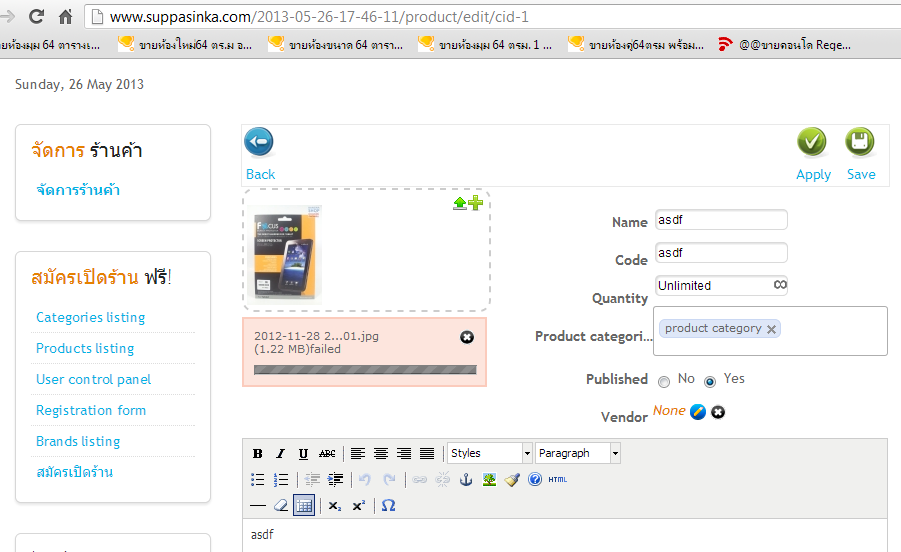The width and height of the screenshot is (901, 552).
Task: Click the Name input field
Action: click(721, 220)
